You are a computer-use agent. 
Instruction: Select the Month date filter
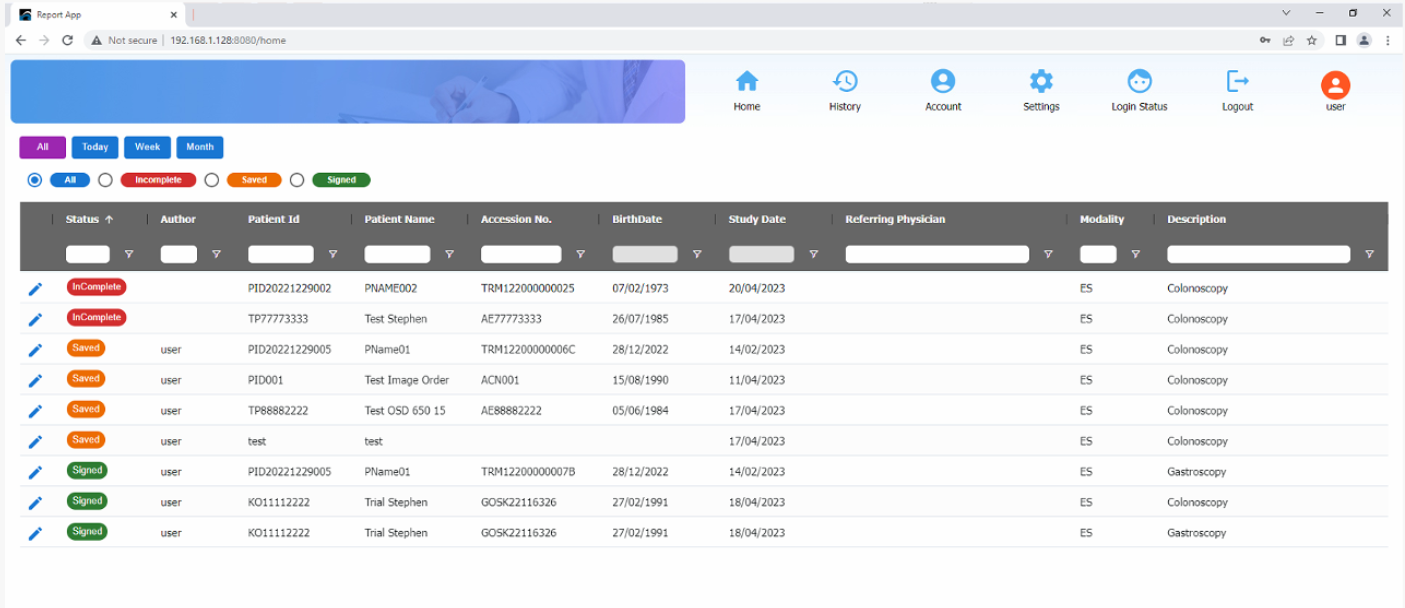200,147
